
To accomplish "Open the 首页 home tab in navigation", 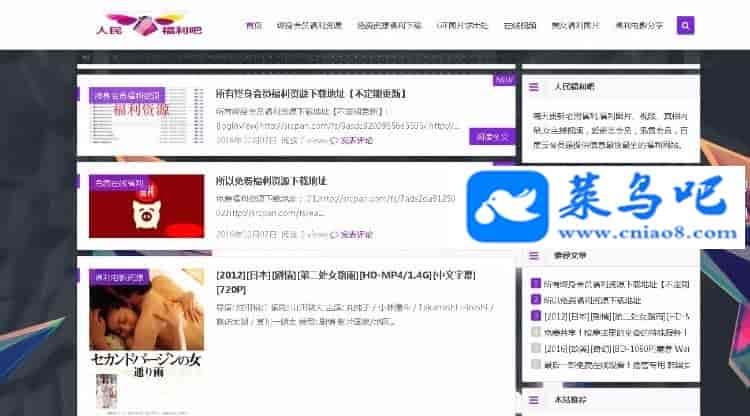I will [254, 25].
